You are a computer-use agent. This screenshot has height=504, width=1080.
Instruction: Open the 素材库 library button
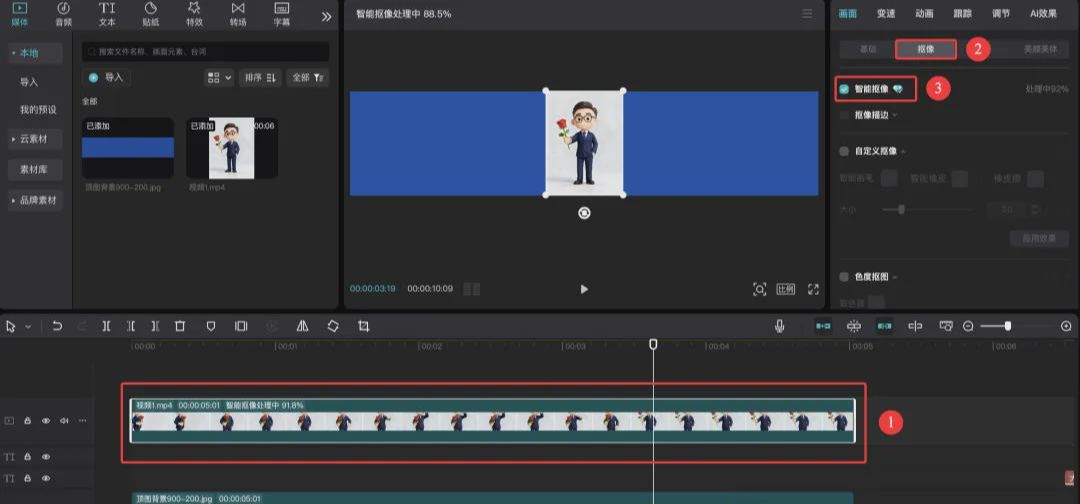tap(36, 169)
